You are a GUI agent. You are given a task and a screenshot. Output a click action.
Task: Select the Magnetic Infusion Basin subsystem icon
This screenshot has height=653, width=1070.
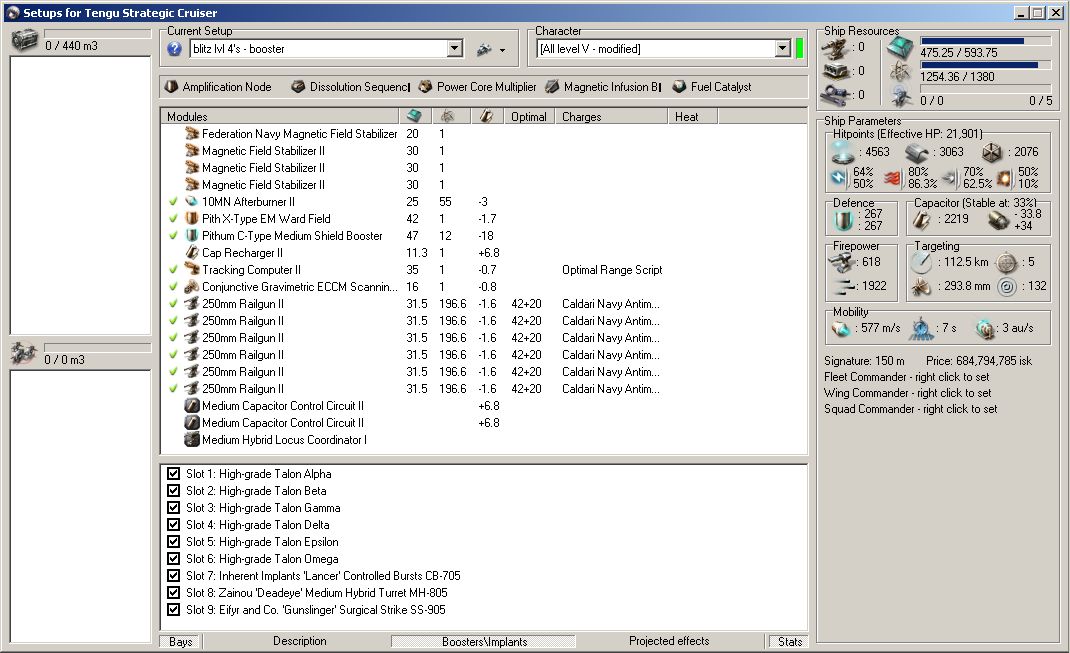(552, 87)
